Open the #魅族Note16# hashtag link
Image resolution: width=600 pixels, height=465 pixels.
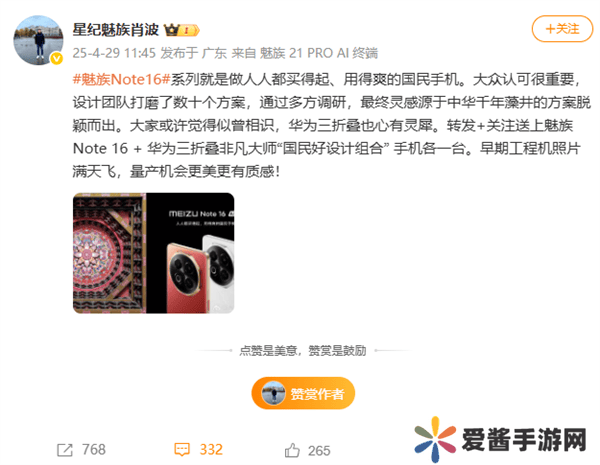[121, 79]
